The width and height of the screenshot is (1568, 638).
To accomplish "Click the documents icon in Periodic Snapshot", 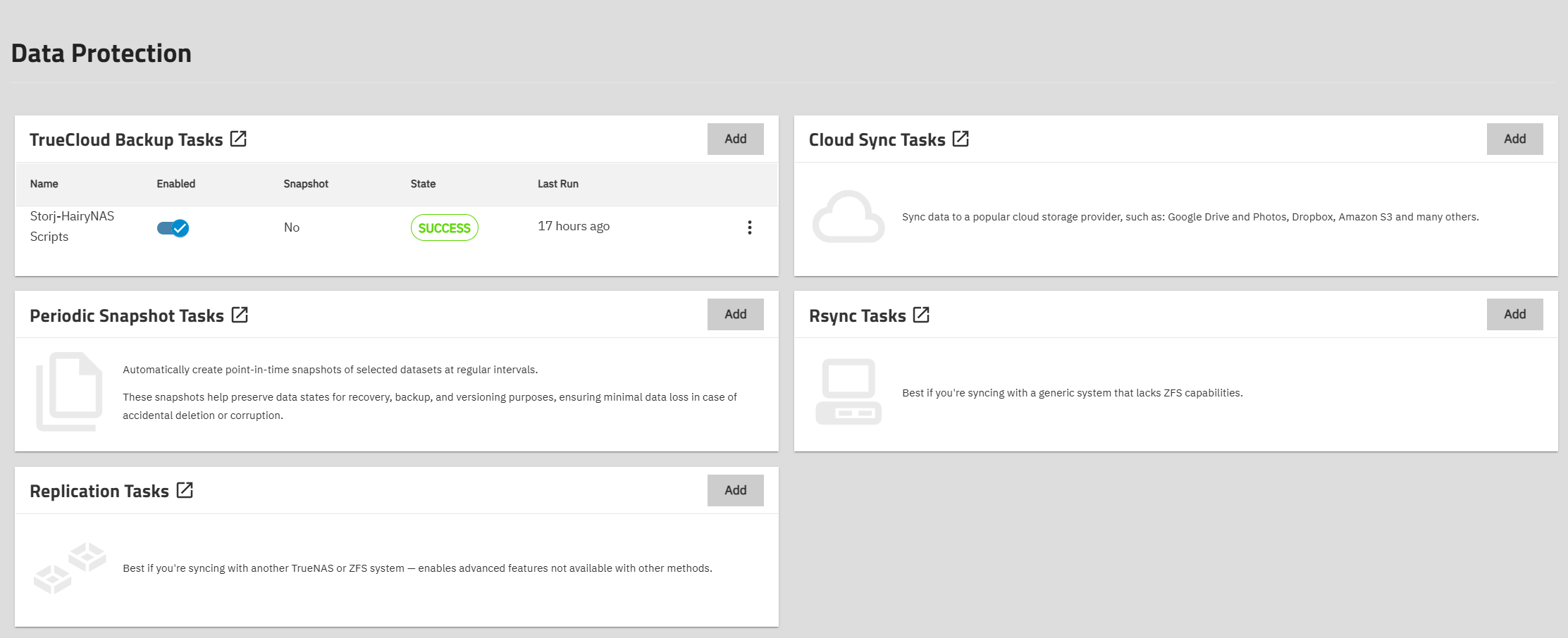I will coord(69,392).
